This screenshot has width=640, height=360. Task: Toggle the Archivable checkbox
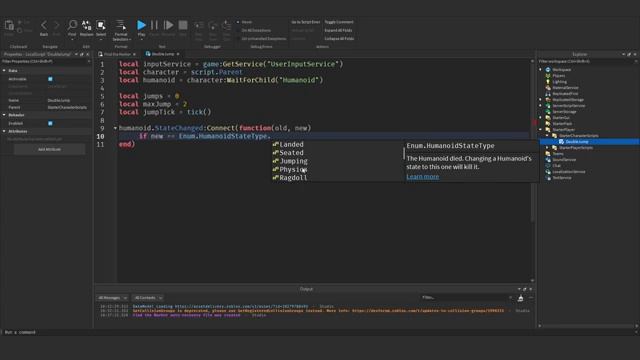(50, 79)
